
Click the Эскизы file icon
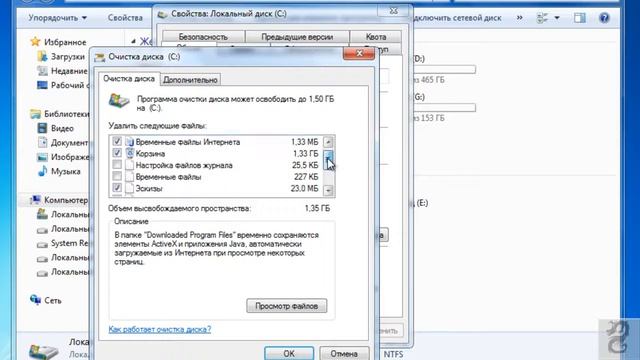130,188
